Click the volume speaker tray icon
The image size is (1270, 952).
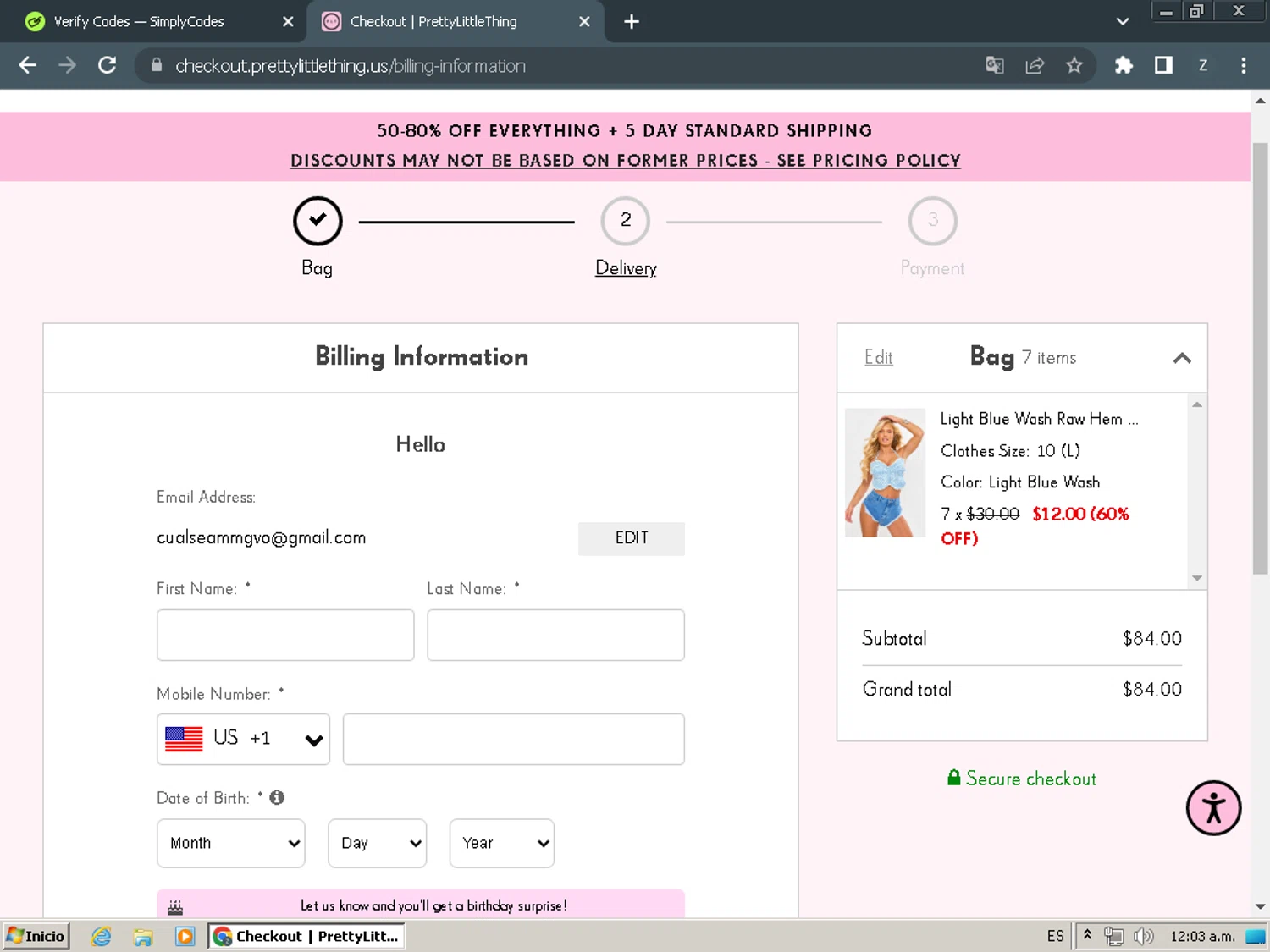pos(1143,936)
